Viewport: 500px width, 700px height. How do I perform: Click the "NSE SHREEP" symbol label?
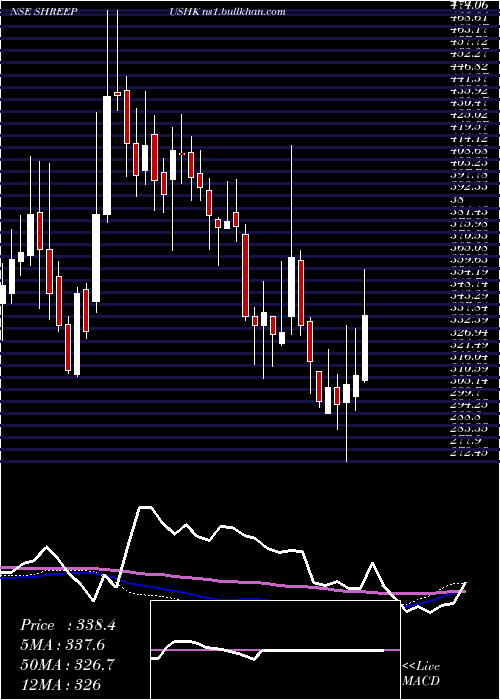click(x=43, y=12)
